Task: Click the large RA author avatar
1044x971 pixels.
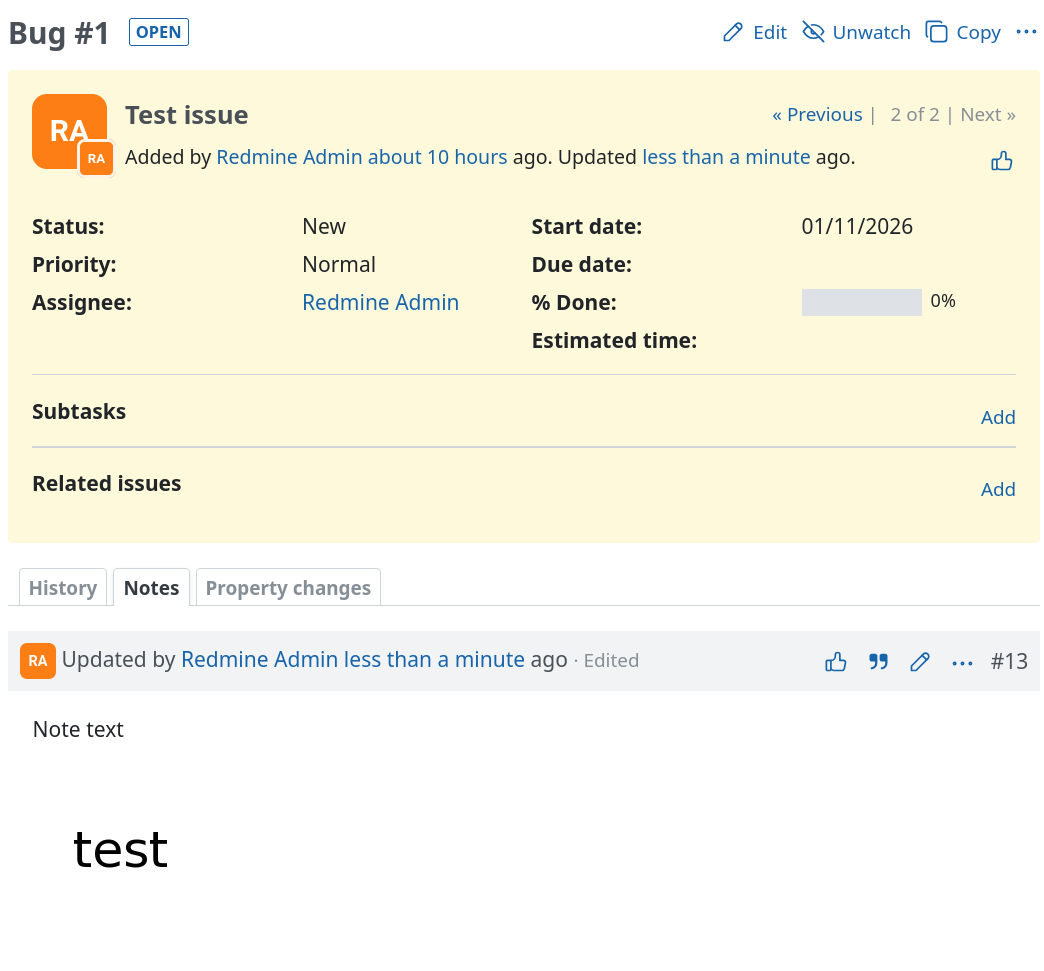Action: click(69, 131)
